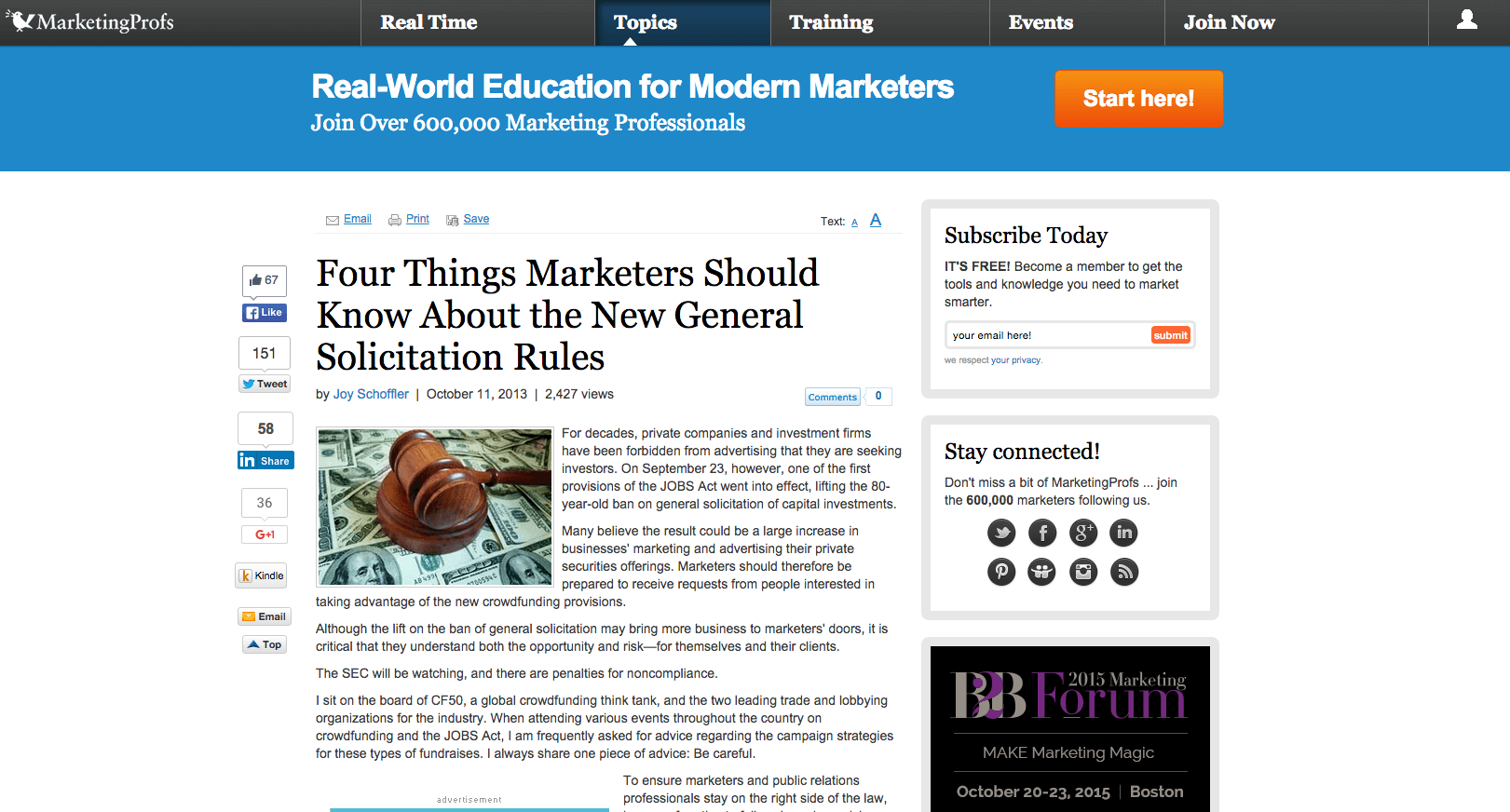Open the B2B Forum 2015 banner
The width and height of the screenshot is (1510, 812).
point(1070,729)
